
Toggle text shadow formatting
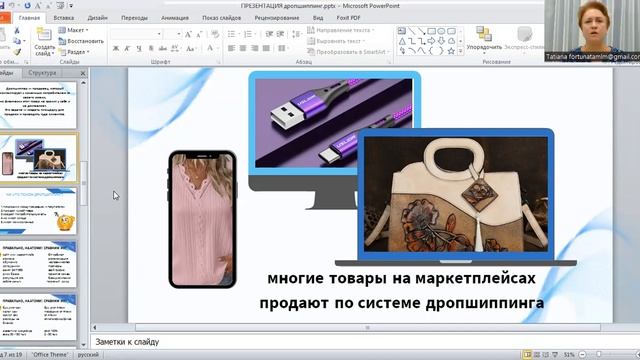[x=151, y=49]
